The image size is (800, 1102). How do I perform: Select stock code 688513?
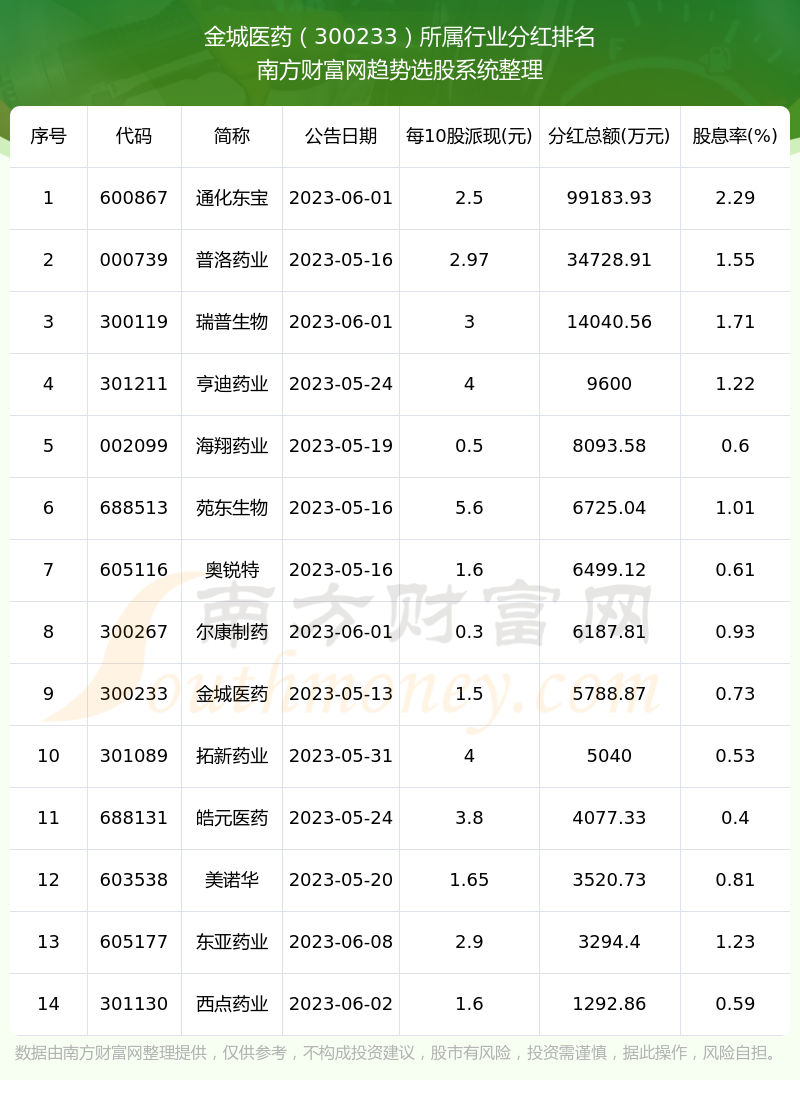134,507
